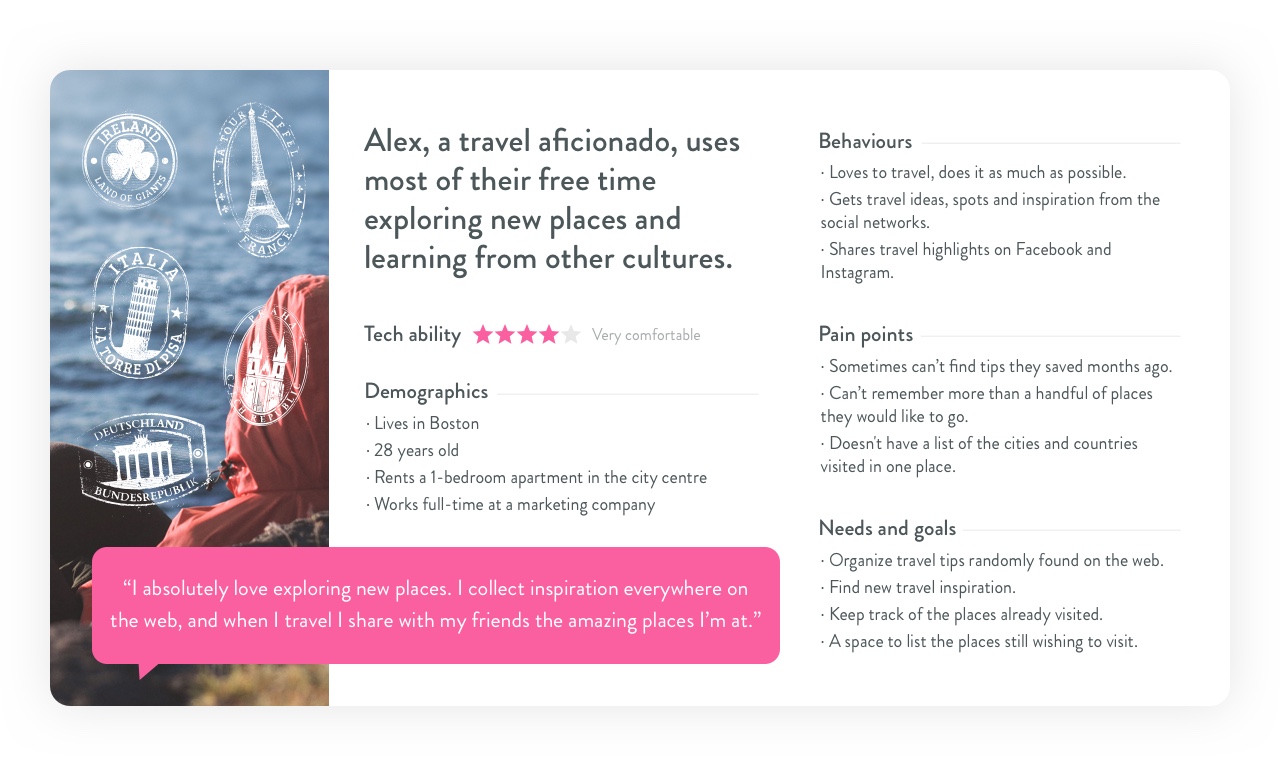Click the Eiffel Tower France stamp

tap(259, 180)
